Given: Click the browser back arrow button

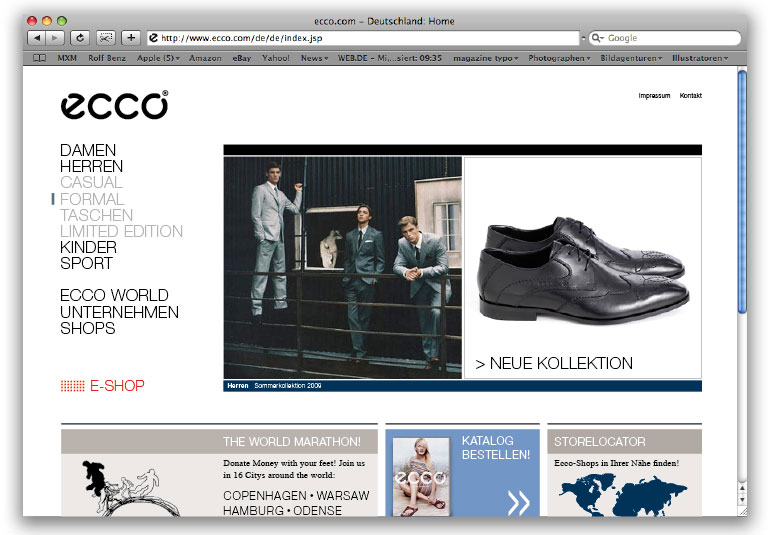Looking at the screenshot, I should click(36, 38).
